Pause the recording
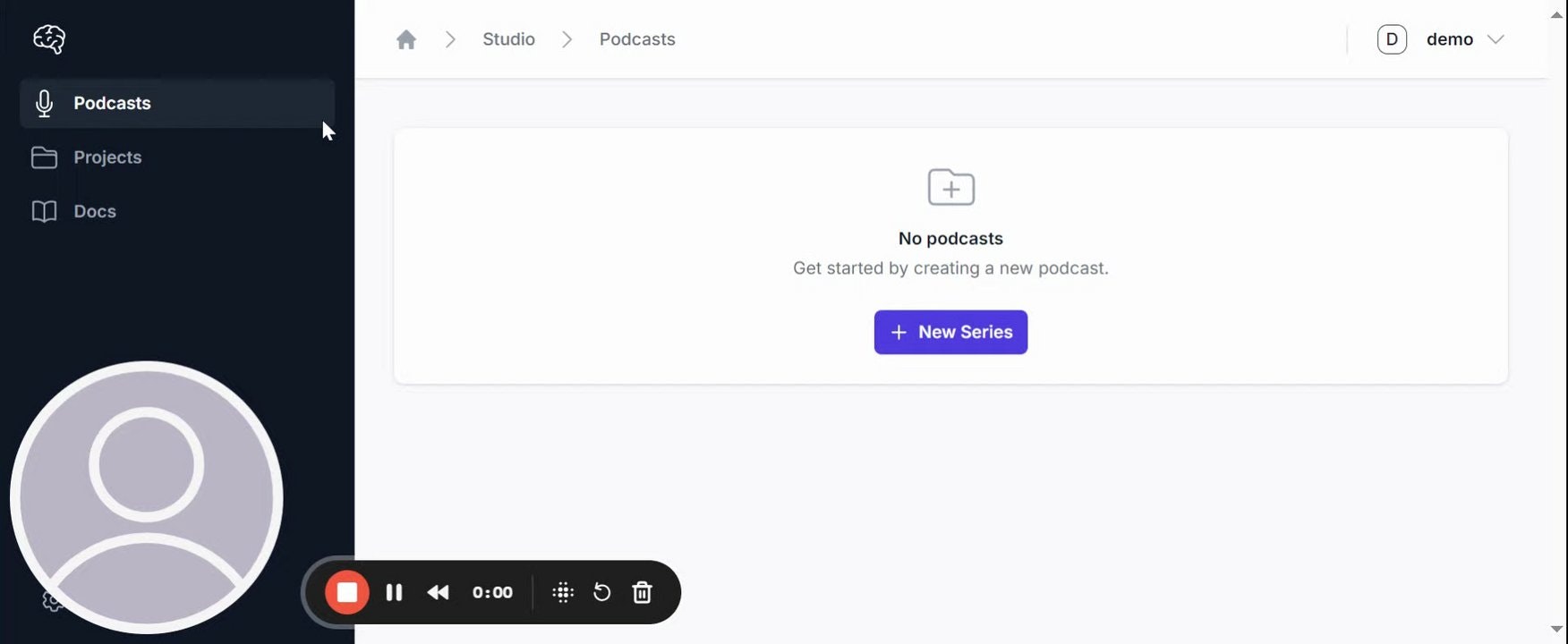 tap(394, 592)
